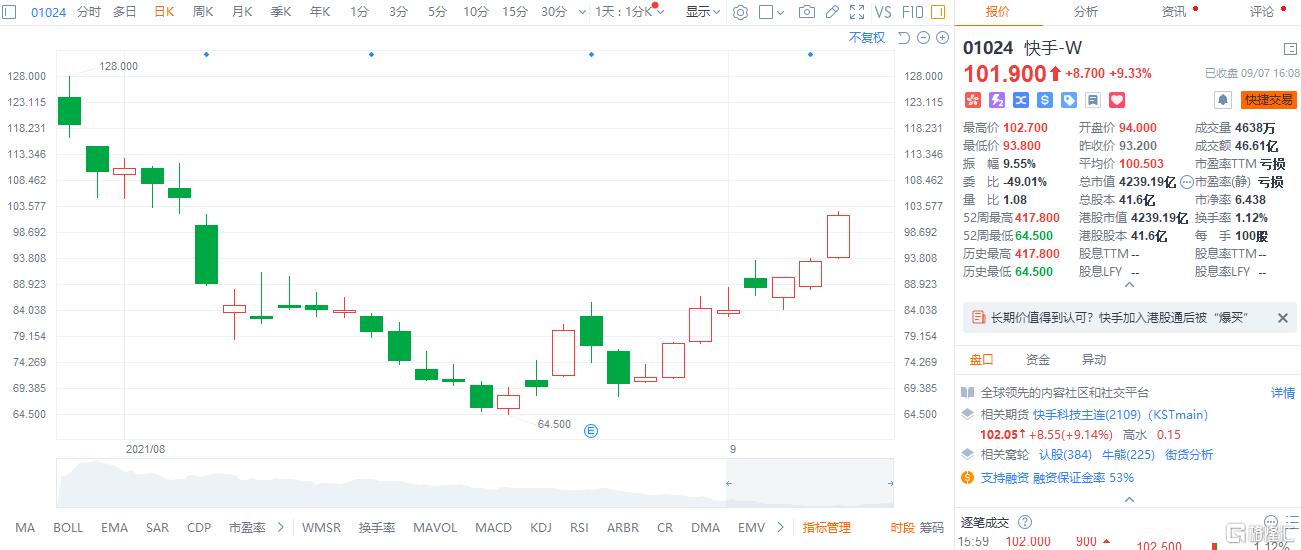This screenshot has width=1301, height=550.
Task: Enter fullscreen chart mode
Action: (857, 12)
